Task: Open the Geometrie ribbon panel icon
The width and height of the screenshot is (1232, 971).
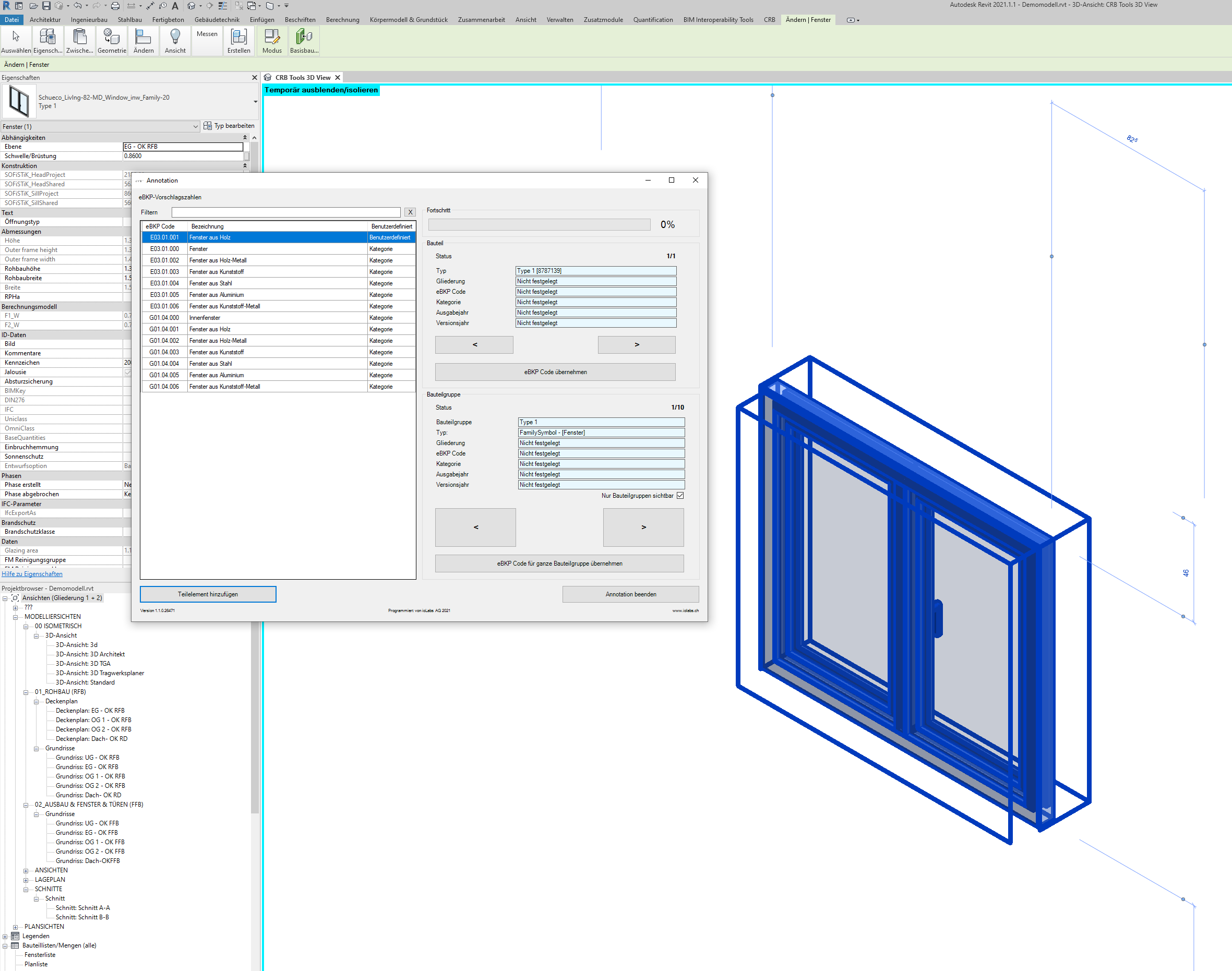Action: pyautogui.click(x=112, y=41)
